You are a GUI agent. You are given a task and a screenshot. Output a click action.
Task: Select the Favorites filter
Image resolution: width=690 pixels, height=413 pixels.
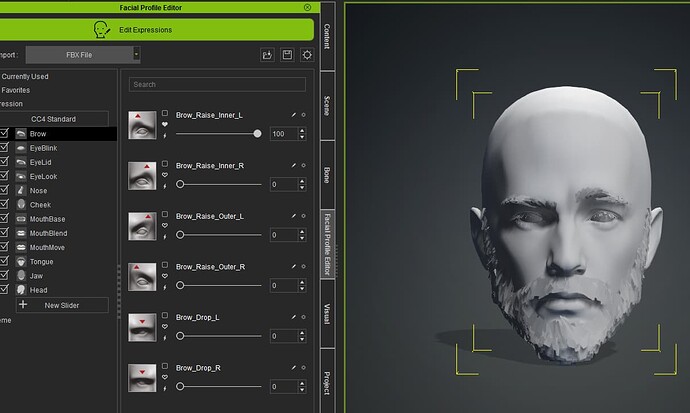point(16,90)
